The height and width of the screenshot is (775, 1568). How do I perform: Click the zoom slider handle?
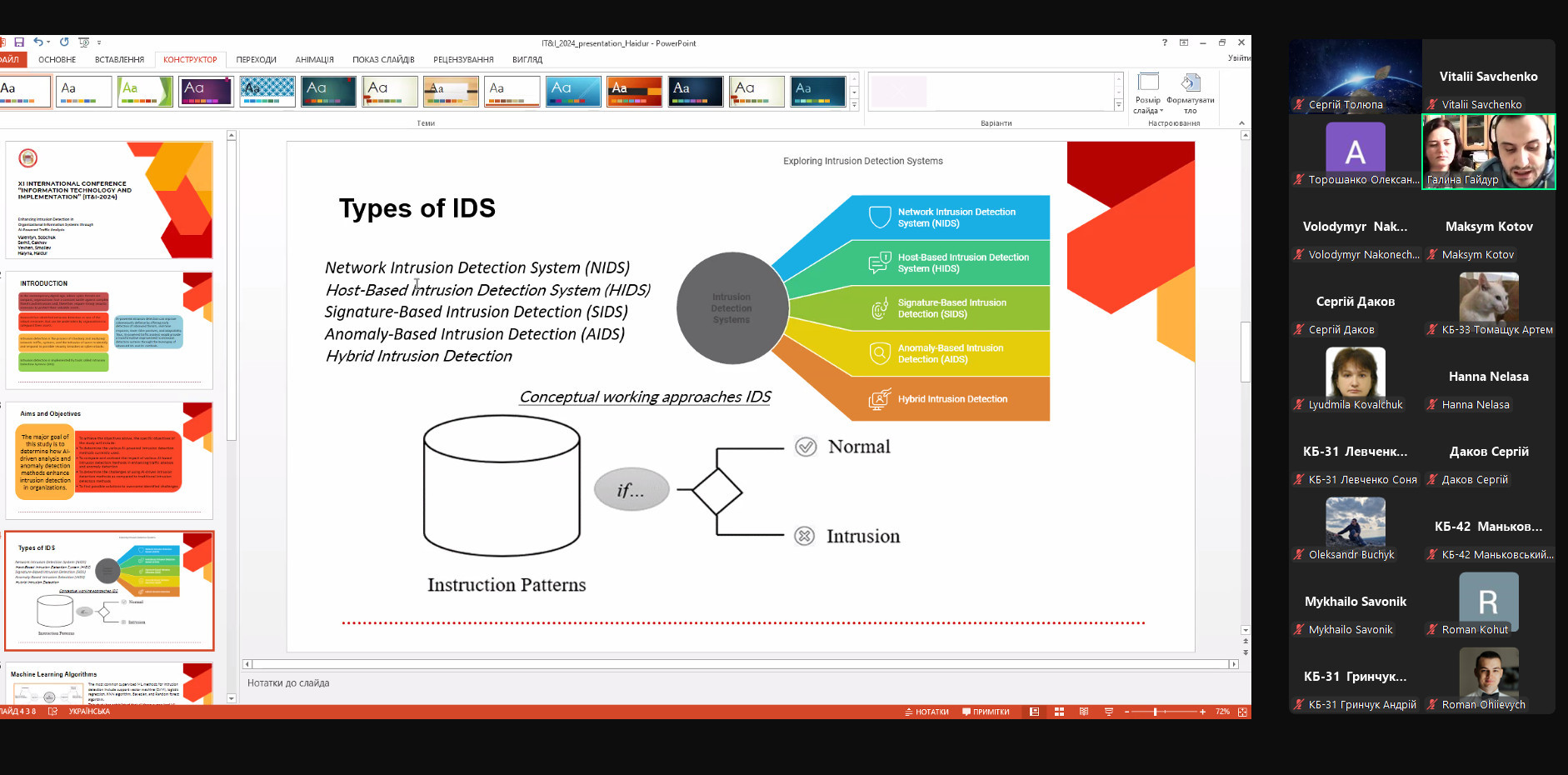point(1155,712)
